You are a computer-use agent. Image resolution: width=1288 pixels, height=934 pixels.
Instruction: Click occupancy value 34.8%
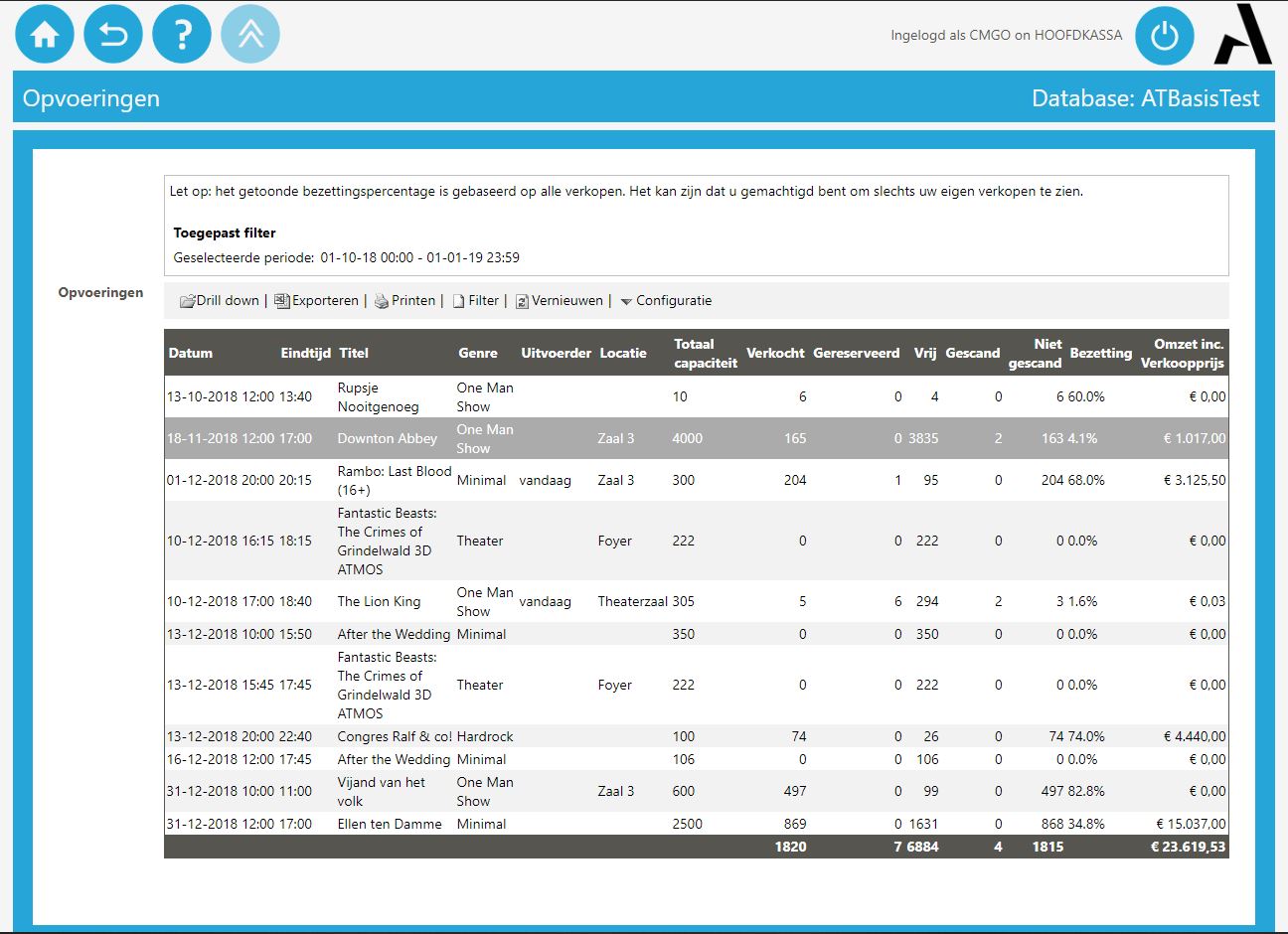[1086, 824]
